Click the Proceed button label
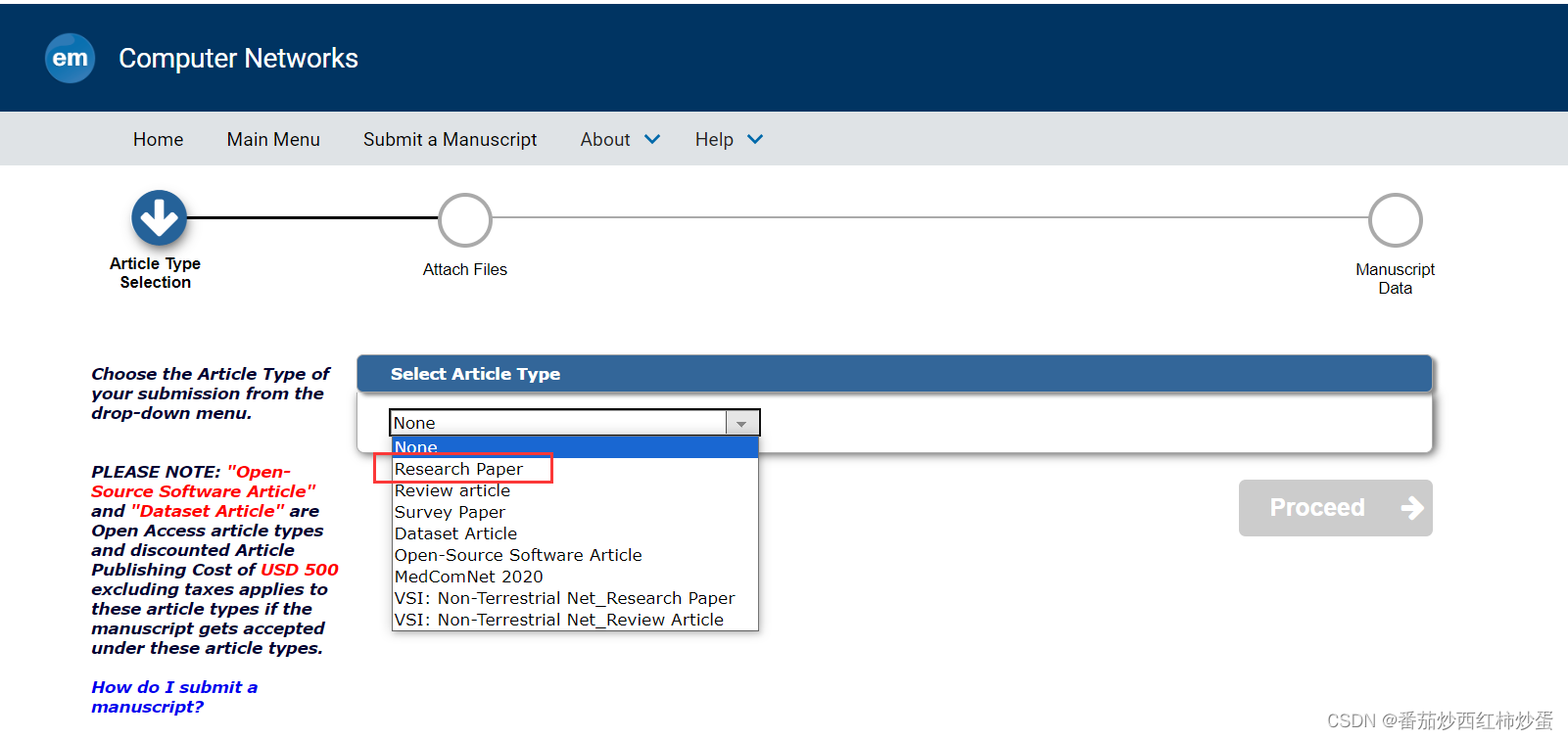The image size is (1568, 740). pos(1316,507)
